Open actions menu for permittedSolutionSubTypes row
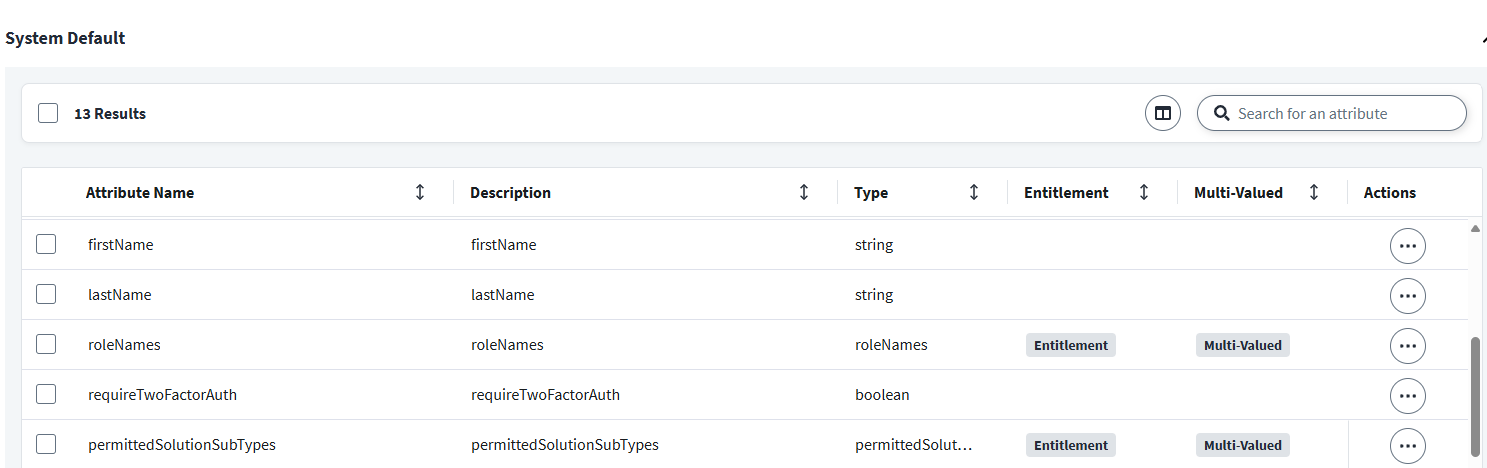 tap(1407, 445)
